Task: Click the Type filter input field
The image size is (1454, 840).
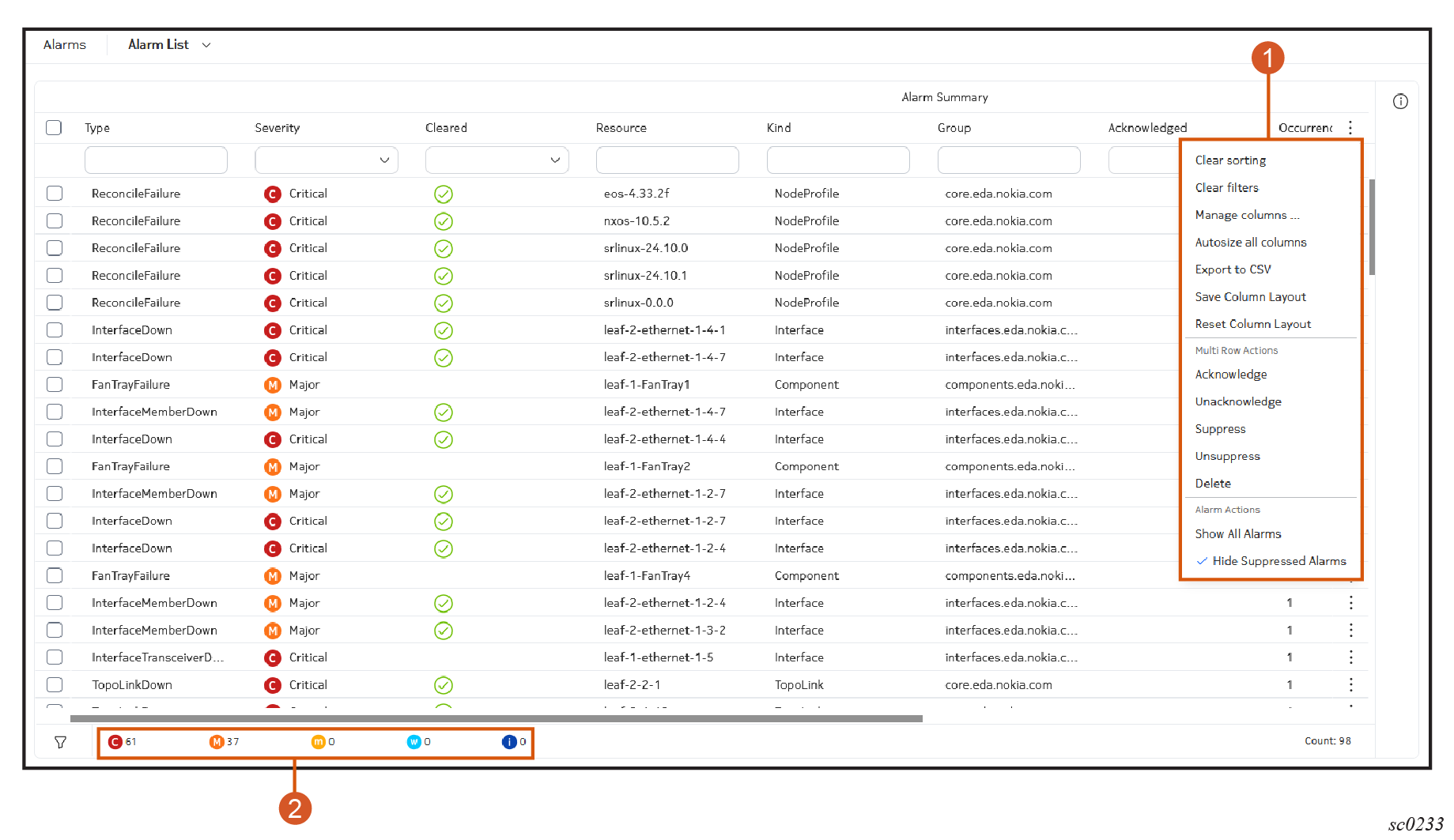Action: 156,160
